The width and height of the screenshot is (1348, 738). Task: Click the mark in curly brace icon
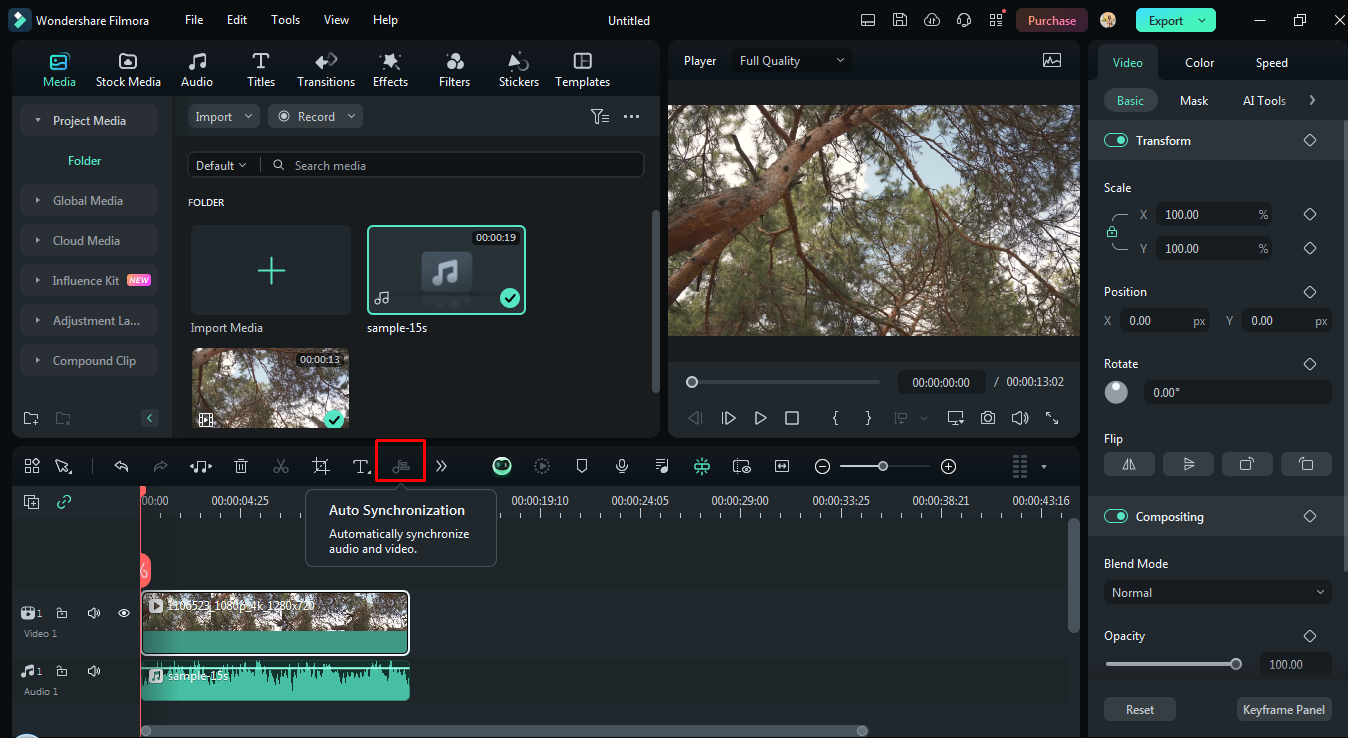(x=836, y=418)
